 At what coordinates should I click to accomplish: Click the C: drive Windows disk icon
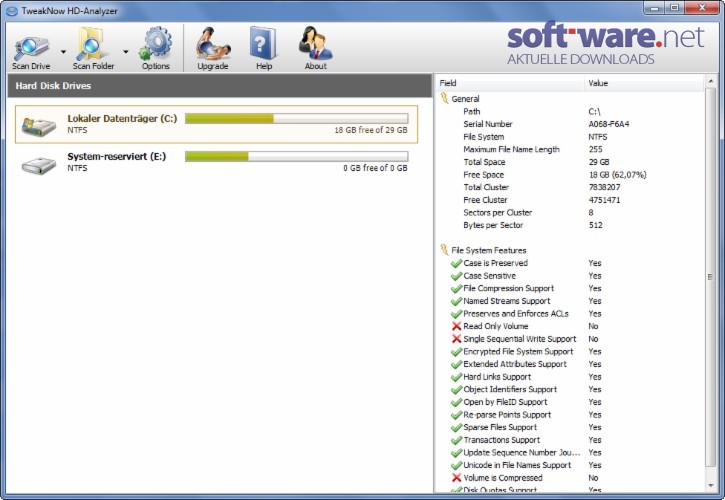[x=38, y=126]
